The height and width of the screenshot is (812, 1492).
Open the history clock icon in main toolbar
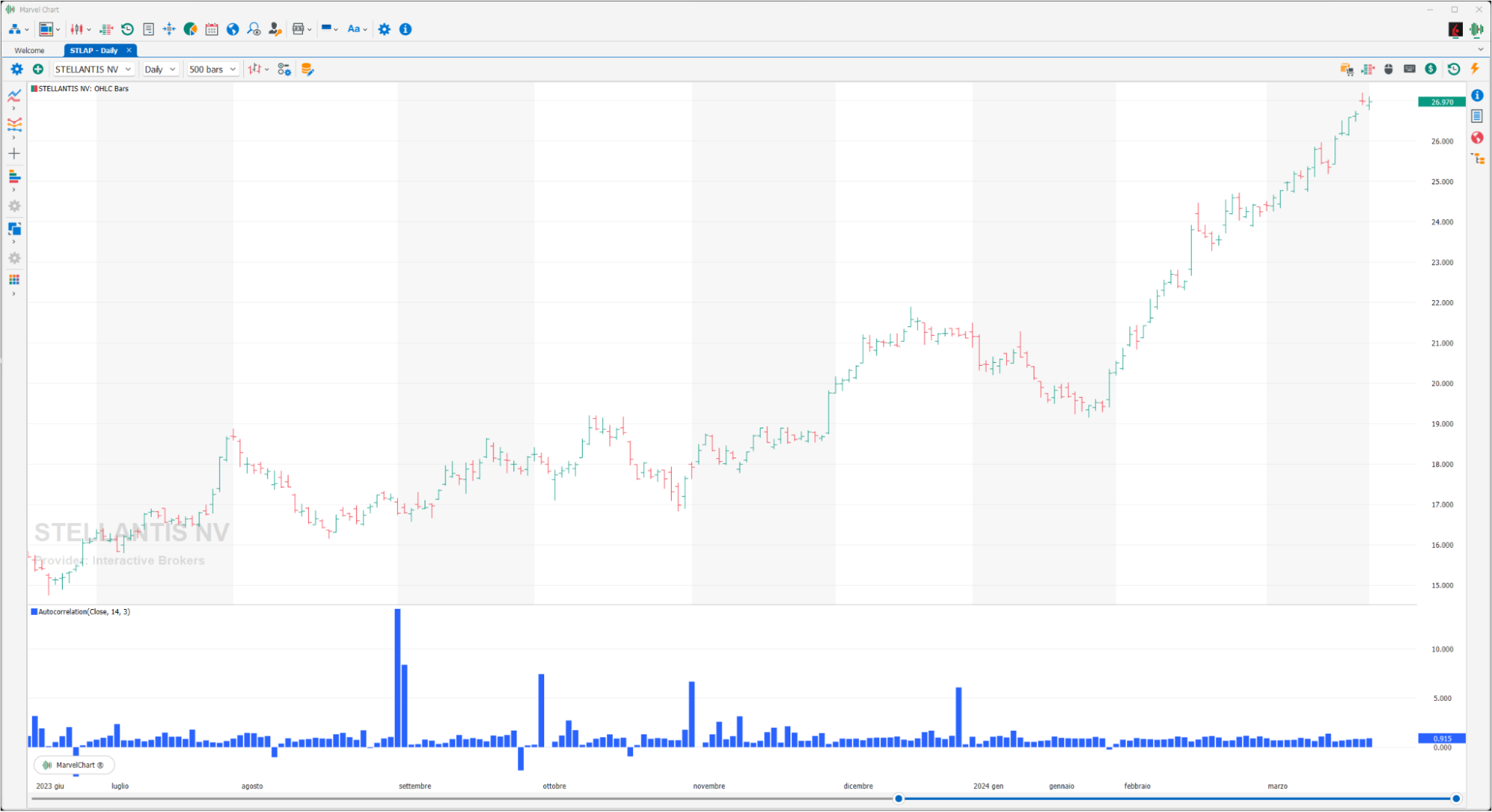coord(128,29)
